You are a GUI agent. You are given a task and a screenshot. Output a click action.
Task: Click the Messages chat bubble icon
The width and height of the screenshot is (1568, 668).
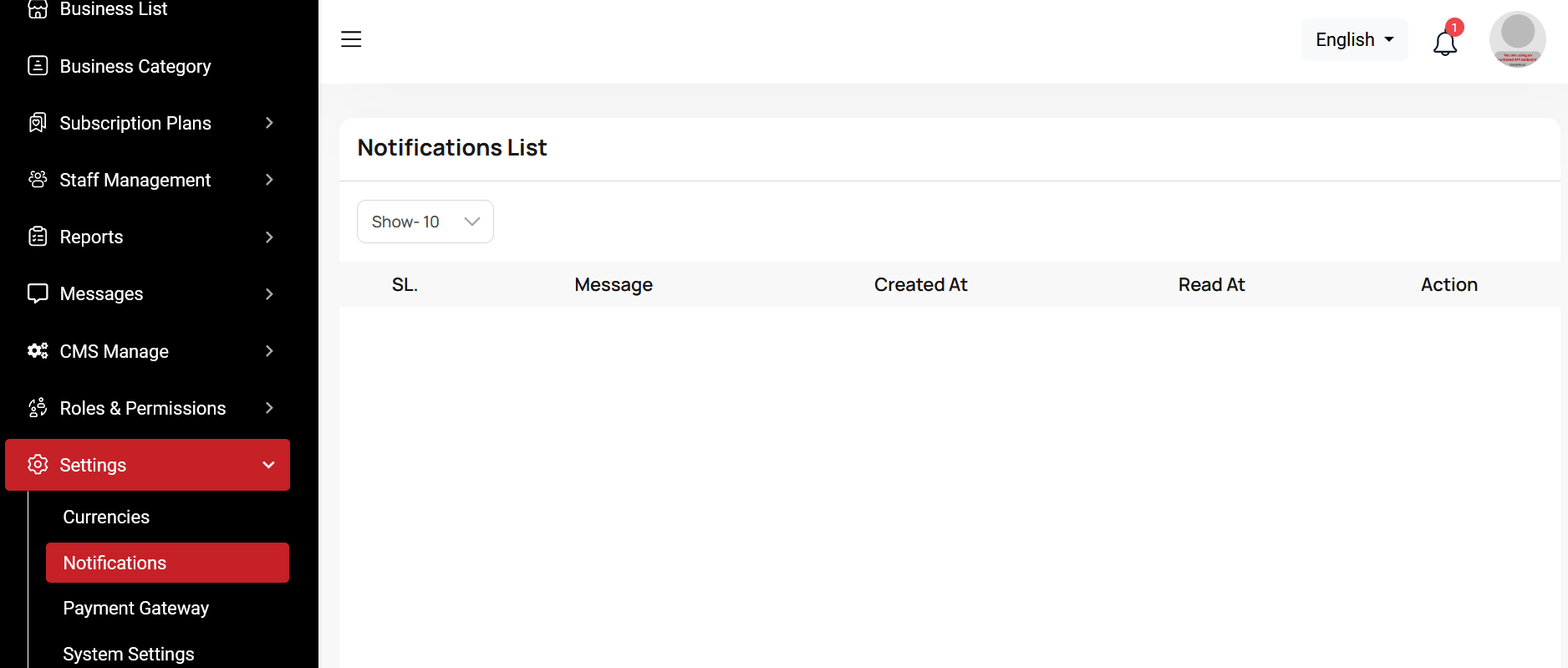[x=38, y=293]
